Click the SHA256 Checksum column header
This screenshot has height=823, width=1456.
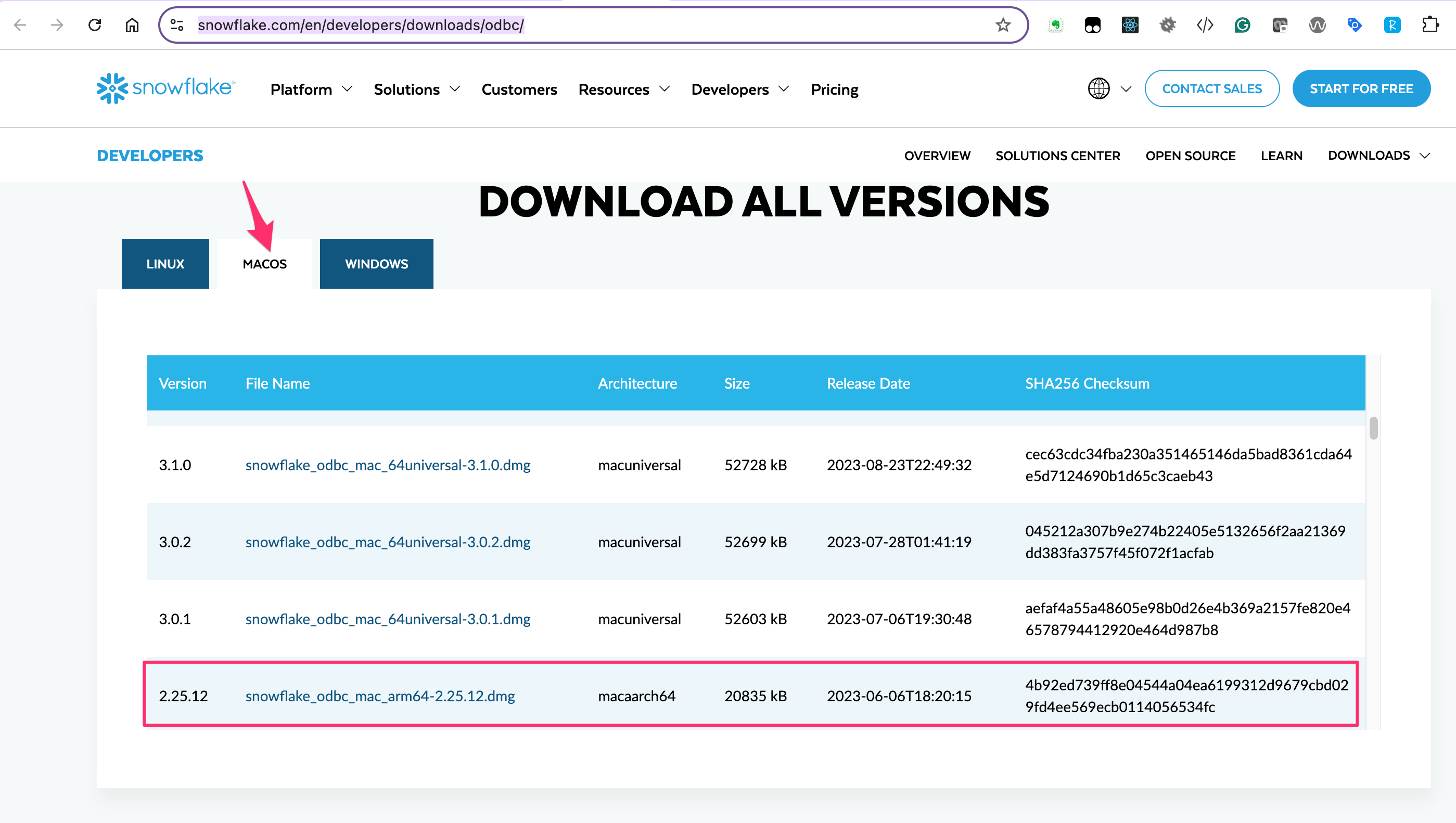1087,383
